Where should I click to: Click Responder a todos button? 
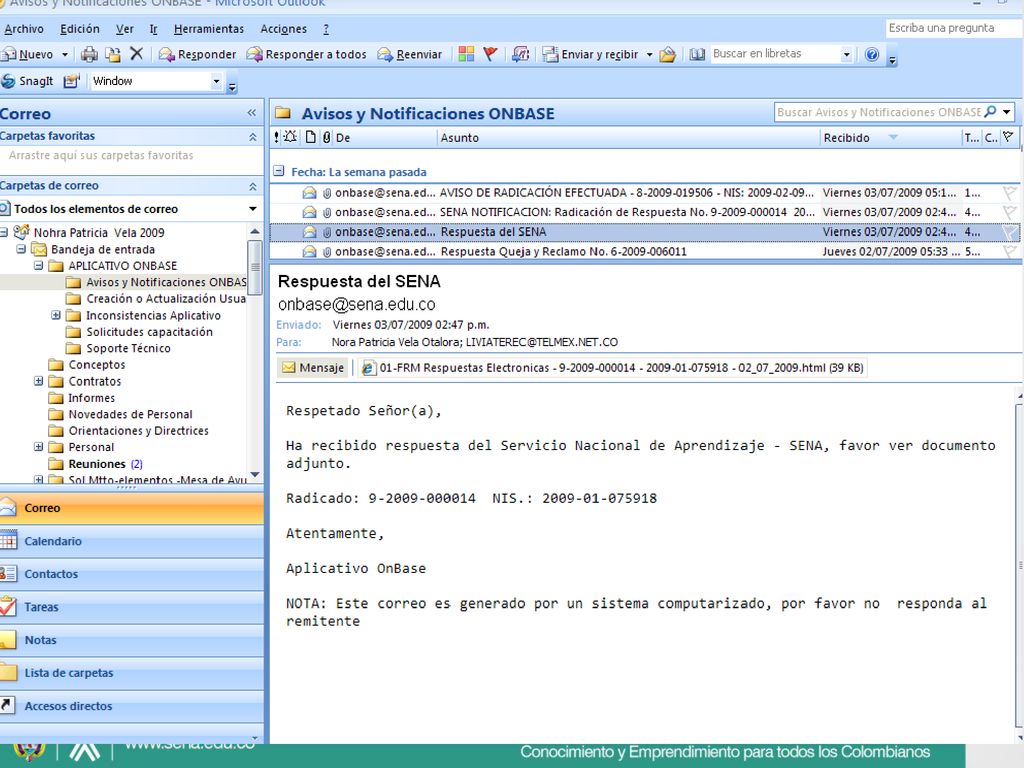point(306,54)
